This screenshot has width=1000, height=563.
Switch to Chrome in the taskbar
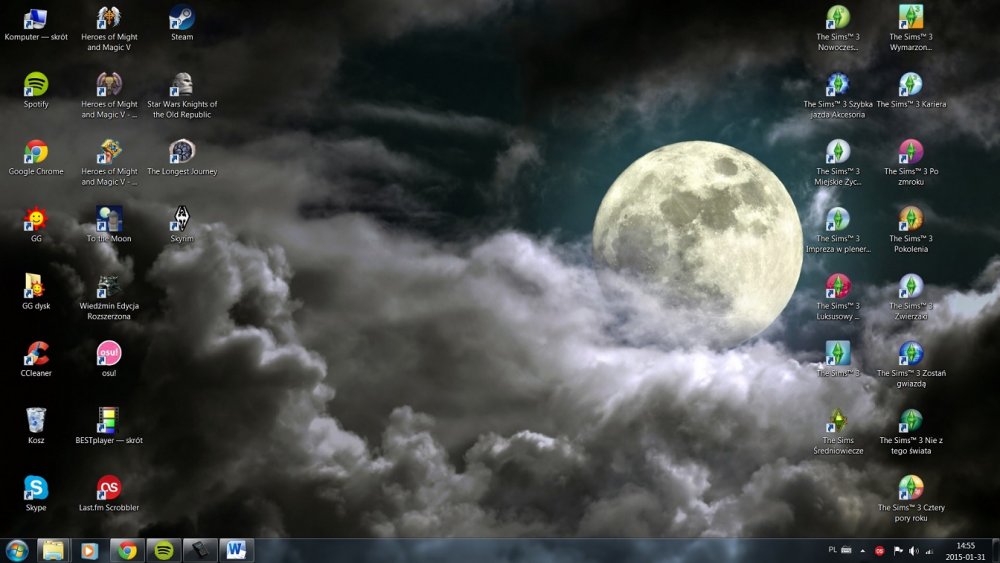(x=127, y=550)
